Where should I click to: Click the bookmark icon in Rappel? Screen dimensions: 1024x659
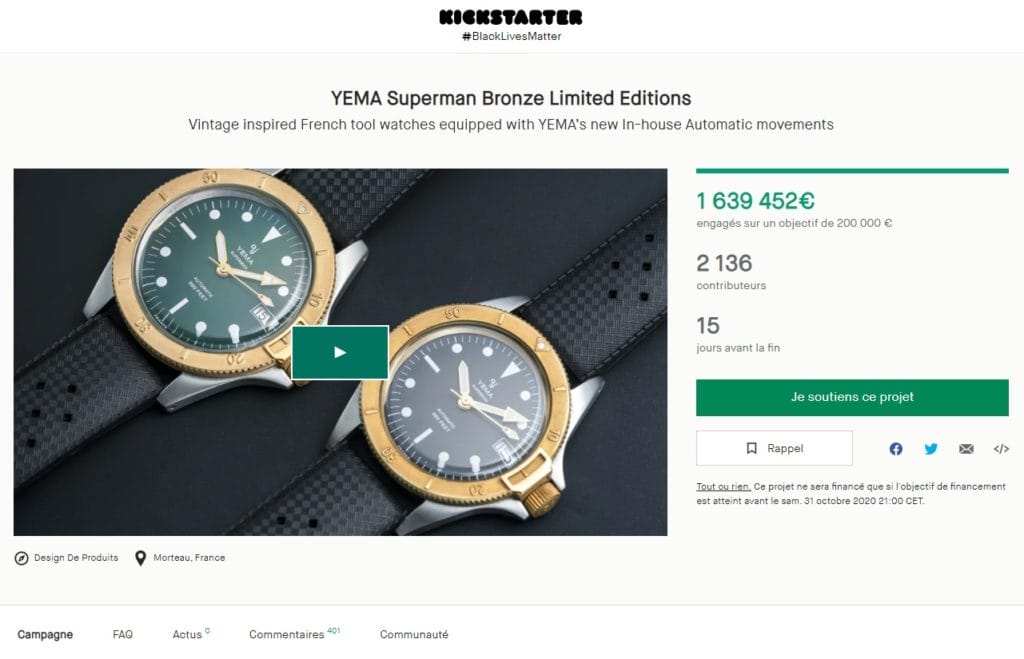[752, 448]
